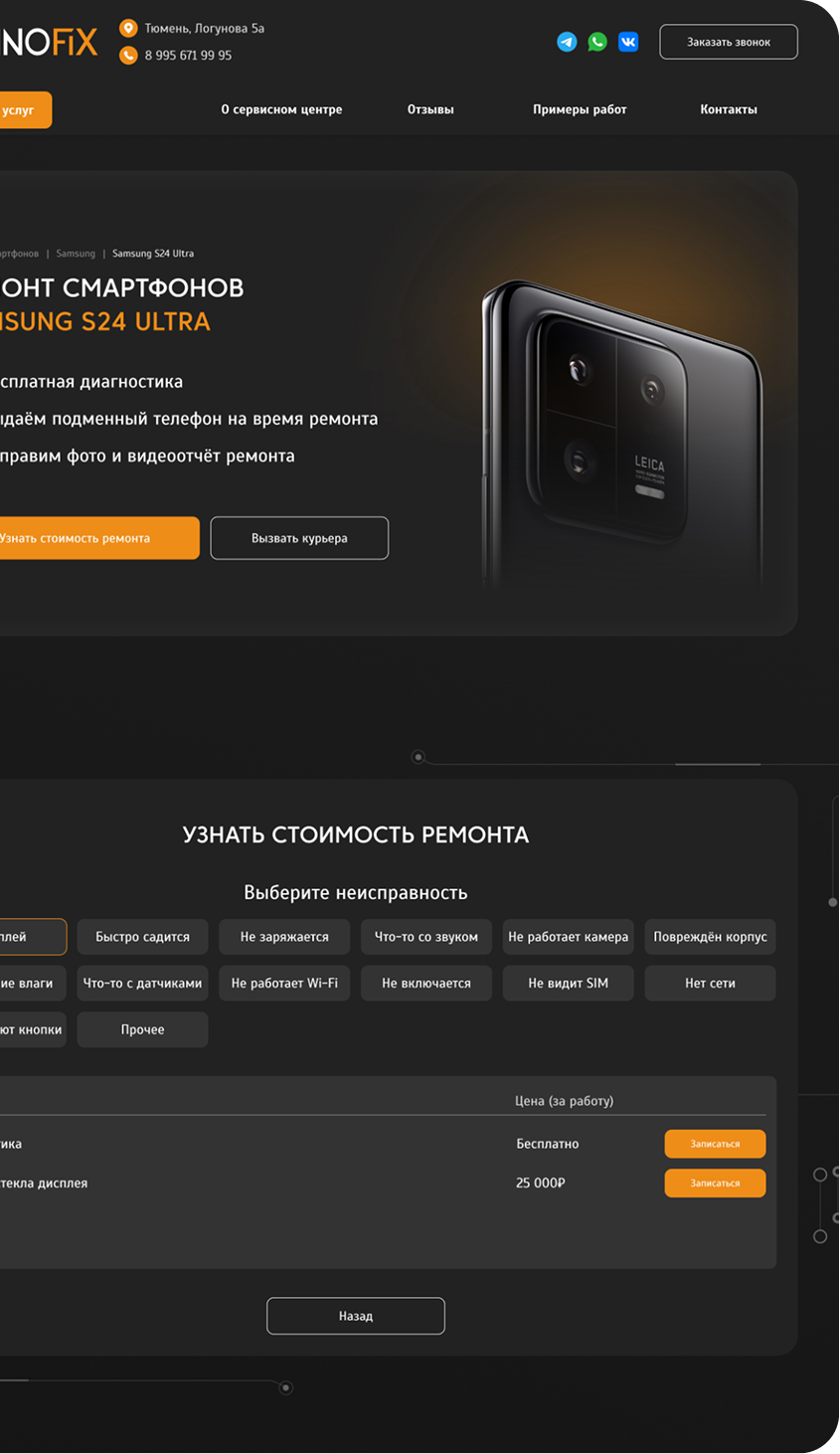
Task: Choose the «Не видит SIM» fault chip
Action: click(x=568, y=984)
